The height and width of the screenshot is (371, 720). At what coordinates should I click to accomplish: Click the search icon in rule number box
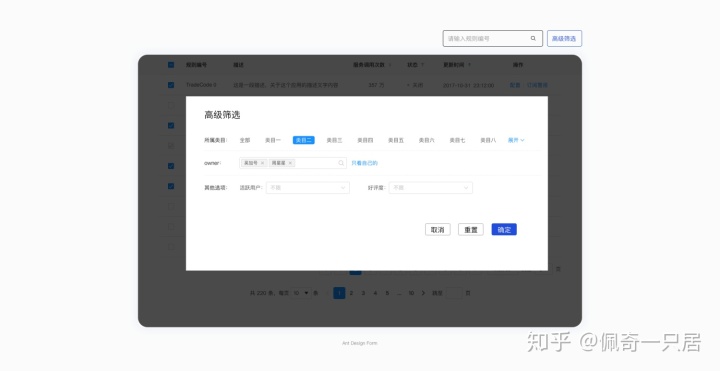533,39
